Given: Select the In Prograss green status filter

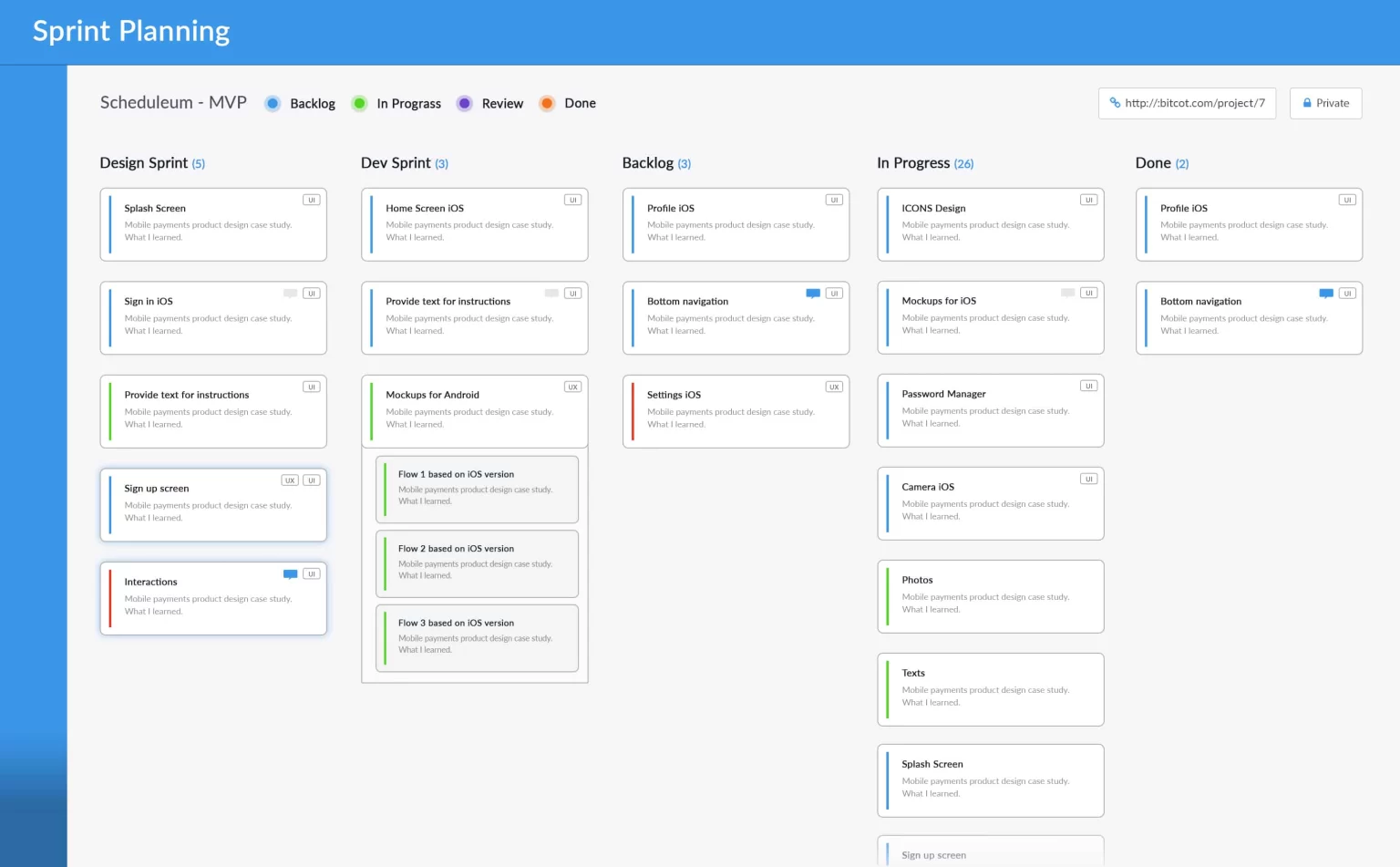Looking at the screenshot, I should pos(360,104).
